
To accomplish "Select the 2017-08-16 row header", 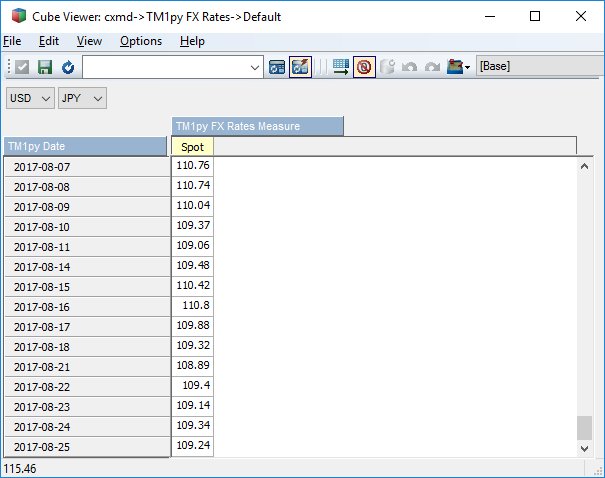I will click(87, 307).
